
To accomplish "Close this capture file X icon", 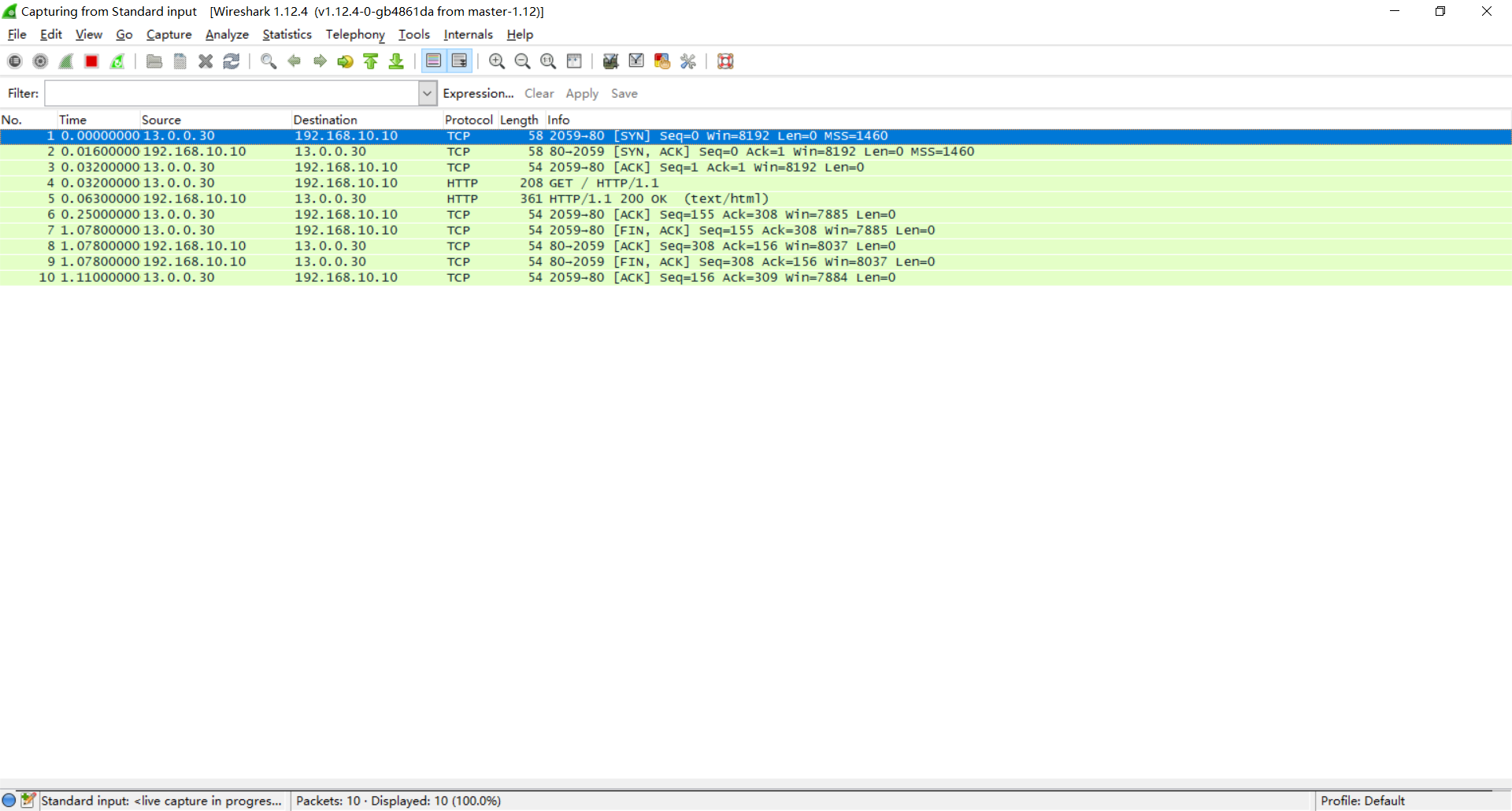I will (206, 61).
